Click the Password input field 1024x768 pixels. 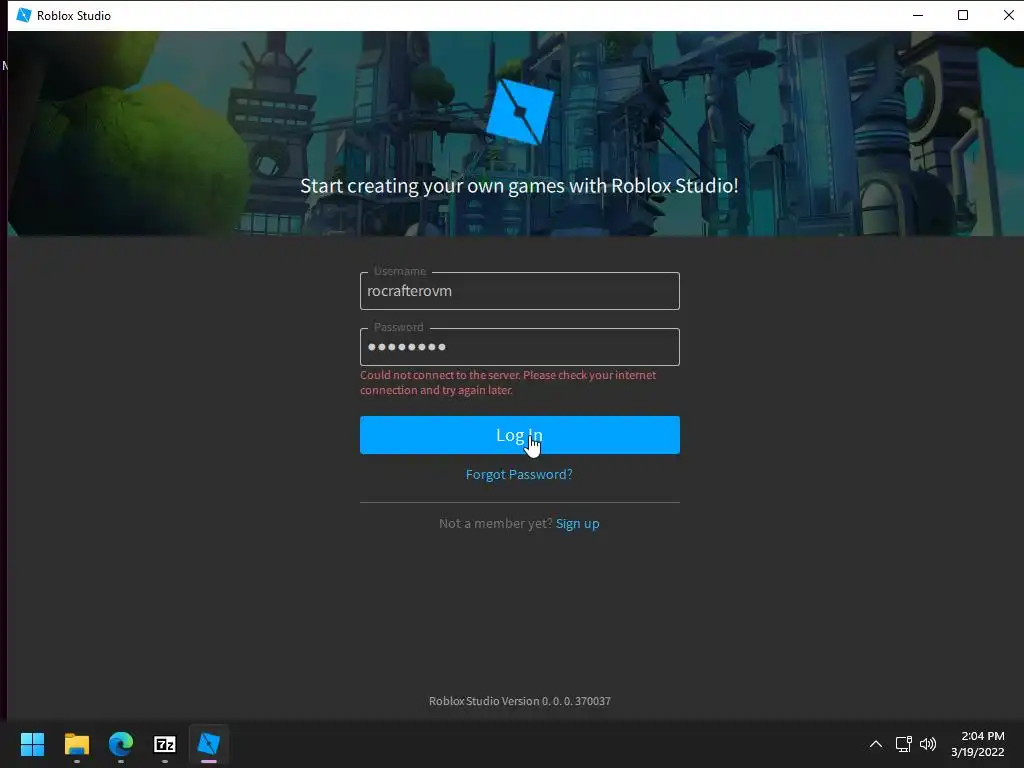click(519, 347)
